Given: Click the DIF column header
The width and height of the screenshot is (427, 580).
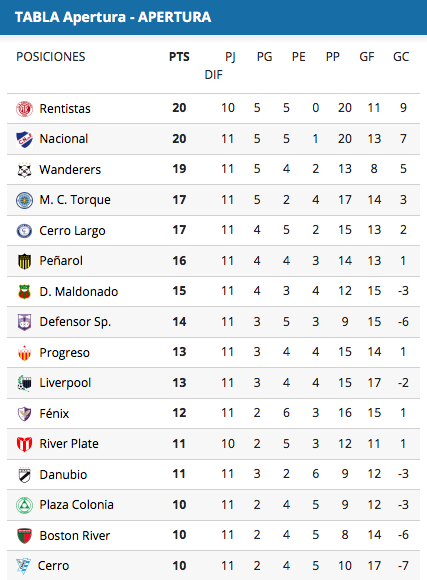Looking at the screenshot, I should (214, 75).
